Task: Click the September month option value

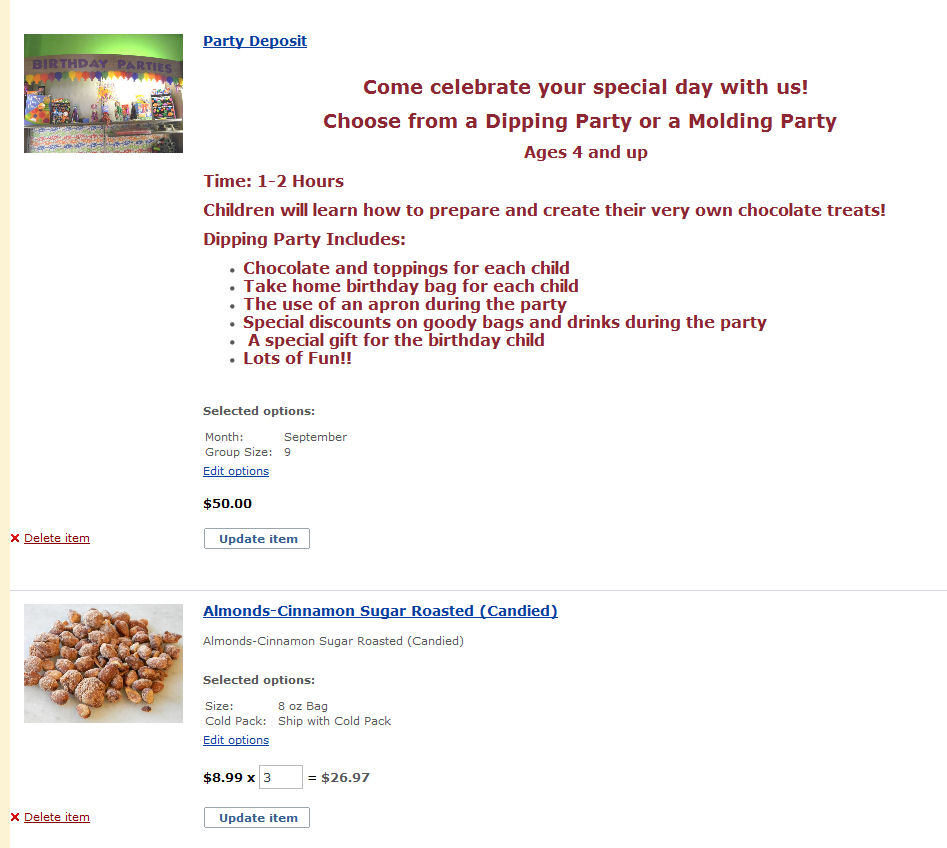Action: coord(315,437)
